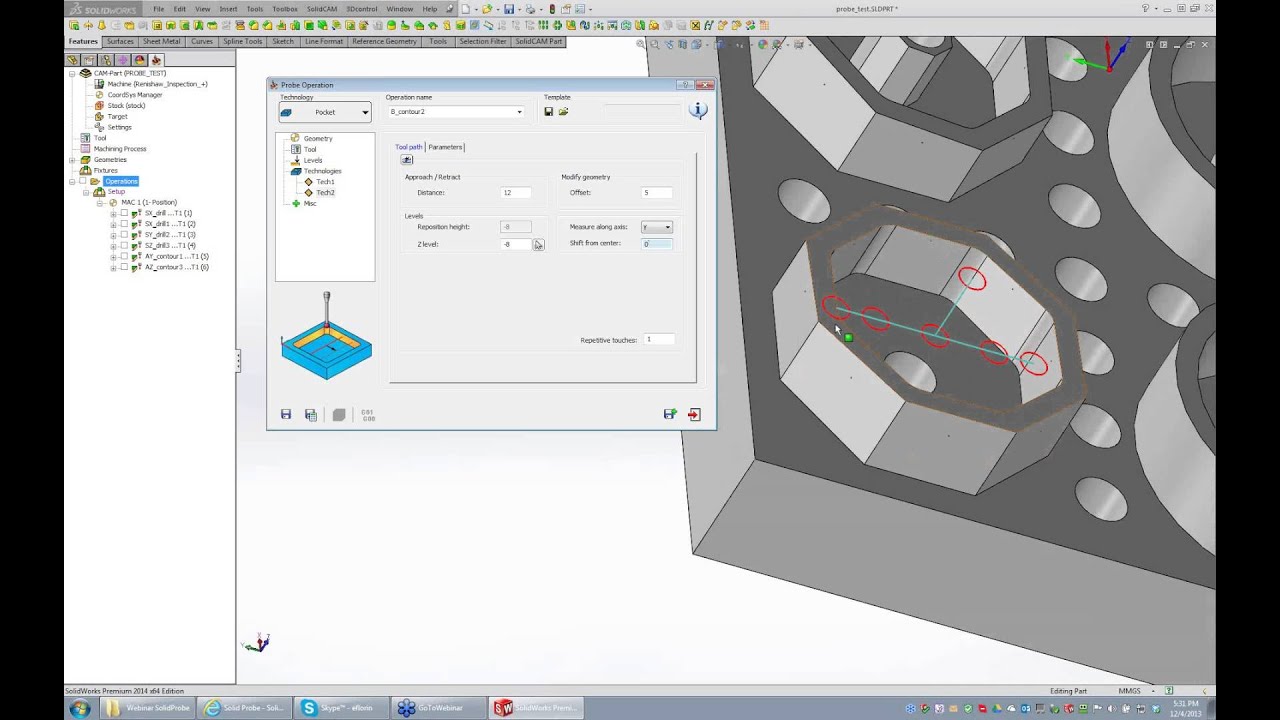Click the pocket probe preview illustration
The image size is (1280, 720).
point(326,336)
